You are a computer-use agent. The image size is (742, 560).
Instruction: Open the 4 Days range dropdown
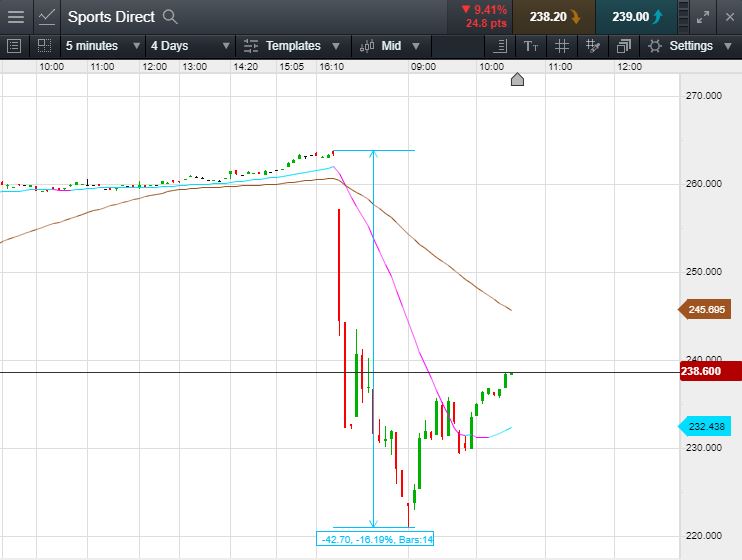click(191, 46)
